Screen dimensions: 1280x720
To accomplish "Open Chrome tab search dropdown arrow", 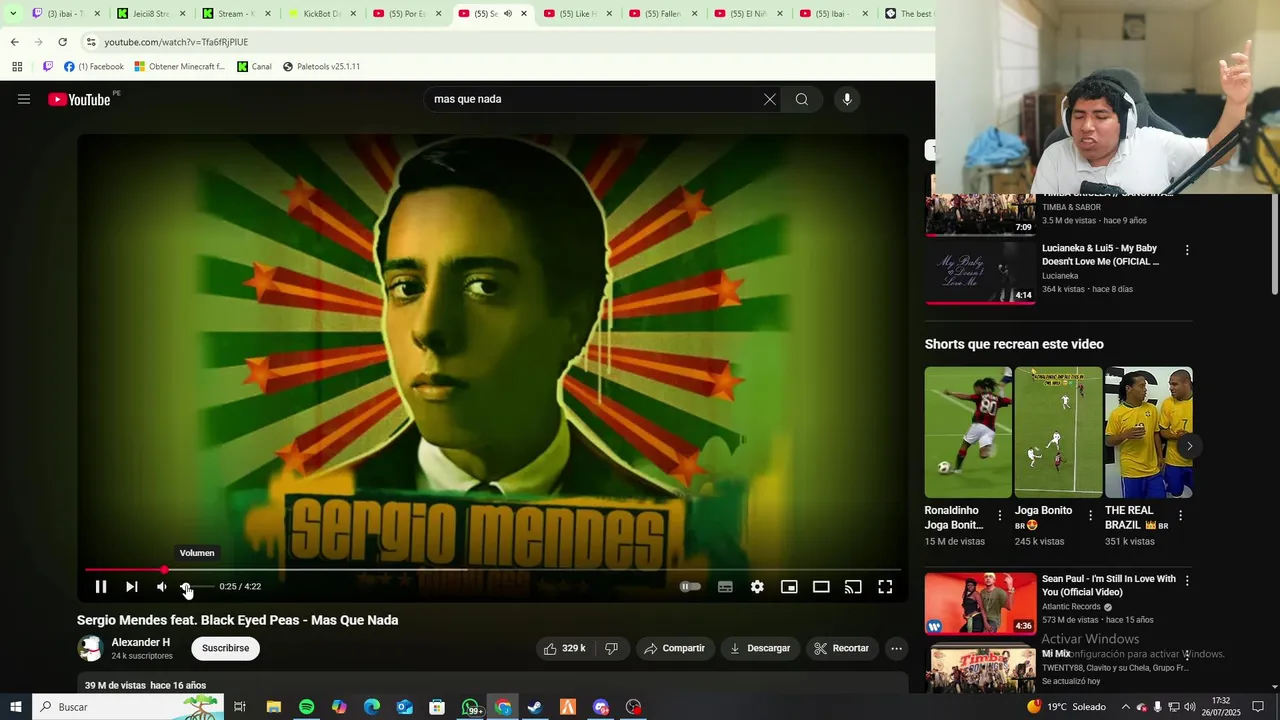I will [x=13, y=14].
